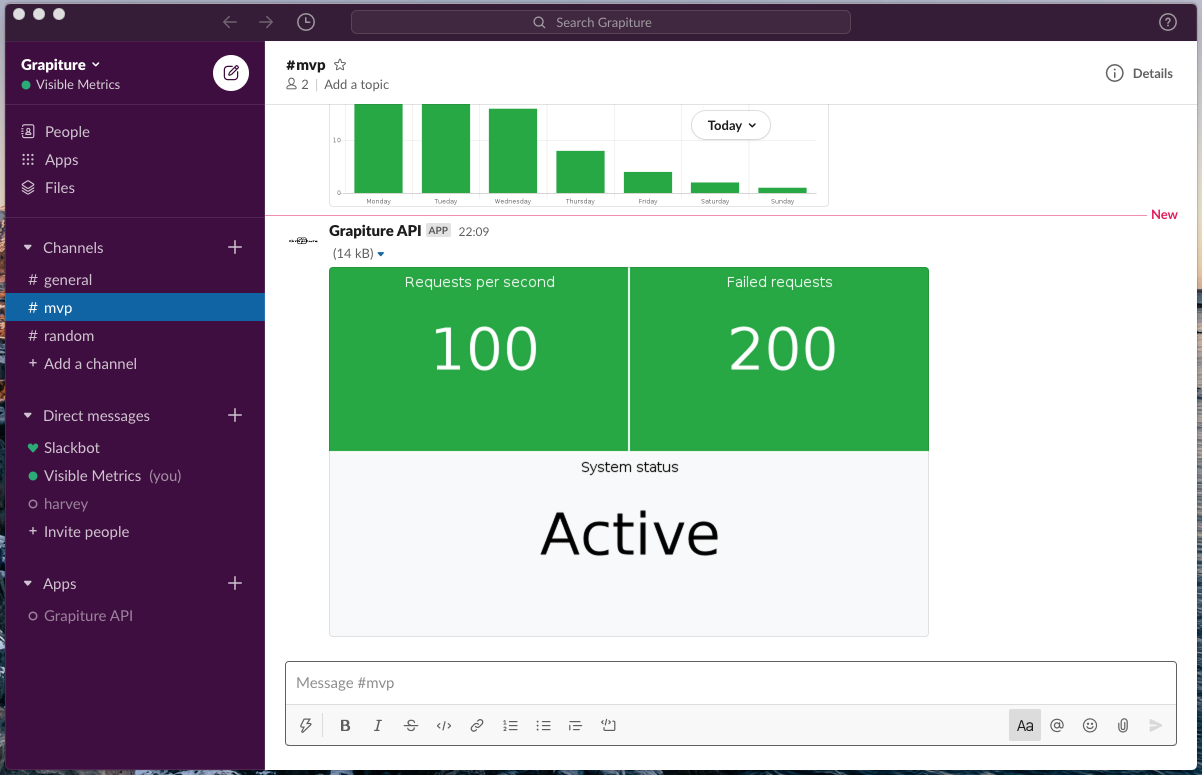Toggle blockquote formatting

click(575, 726)
